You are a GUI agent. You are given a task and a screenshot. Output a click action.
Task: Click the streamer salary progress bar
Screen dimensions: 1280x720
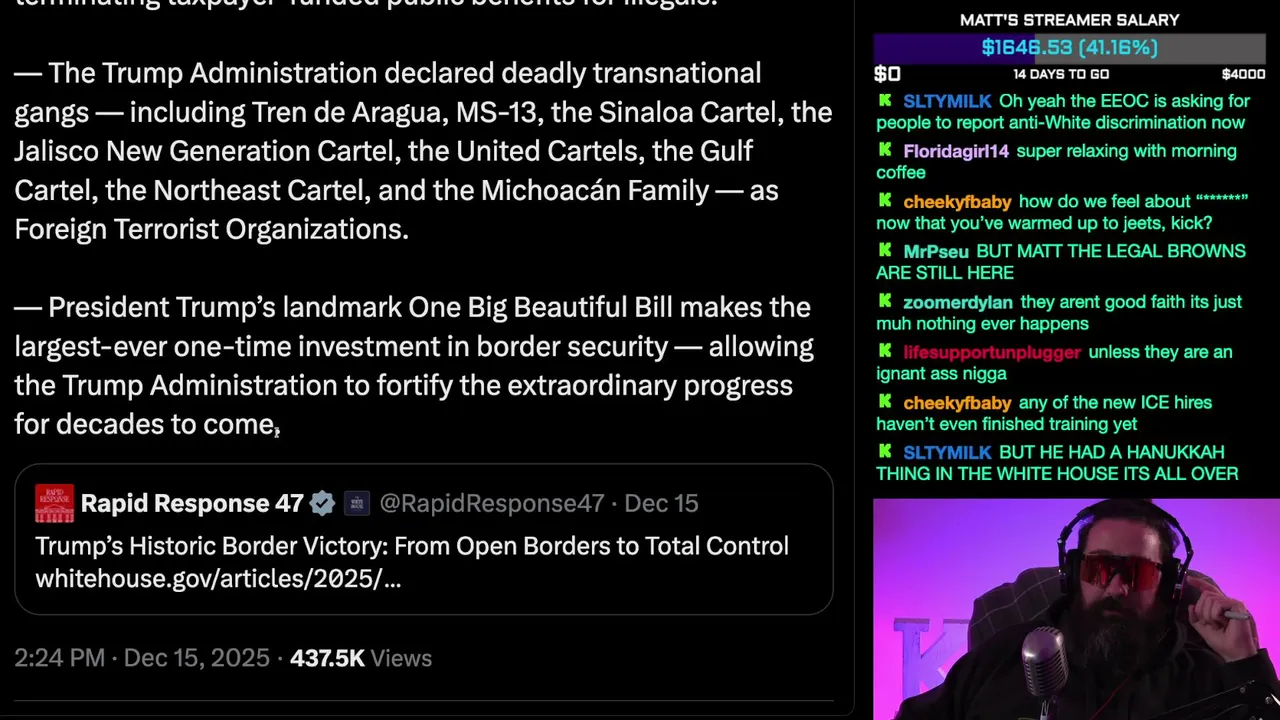click(x=1069, y=48)
